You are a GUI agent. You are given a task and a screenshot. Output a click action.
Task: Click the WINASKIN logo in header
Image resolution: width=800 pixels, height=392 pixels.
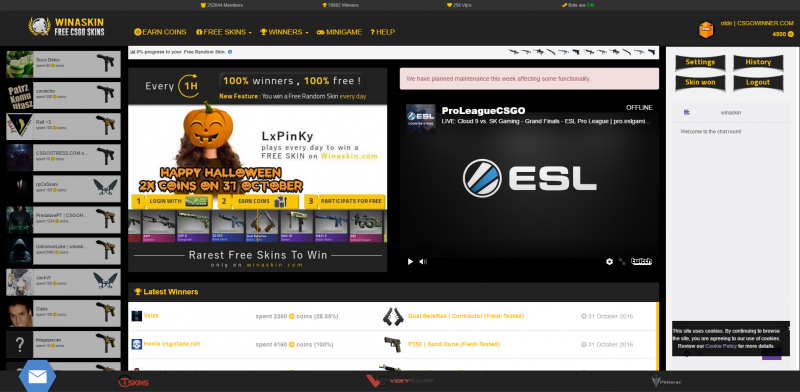(x=66, y=27)
